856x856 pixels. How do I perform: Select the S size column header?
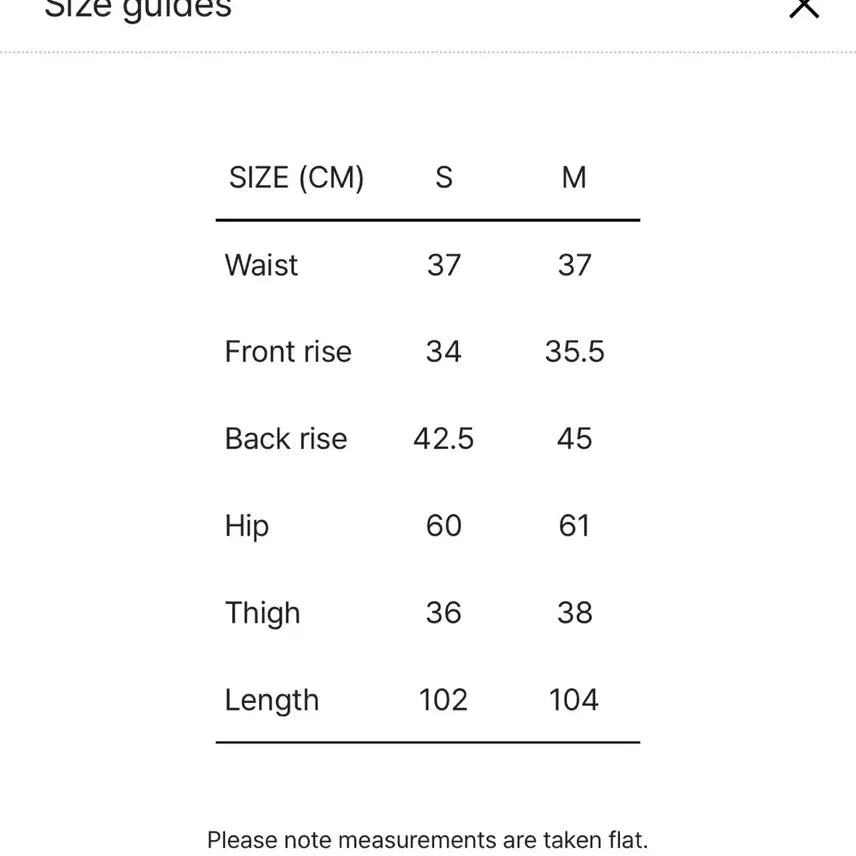point(444,177)
